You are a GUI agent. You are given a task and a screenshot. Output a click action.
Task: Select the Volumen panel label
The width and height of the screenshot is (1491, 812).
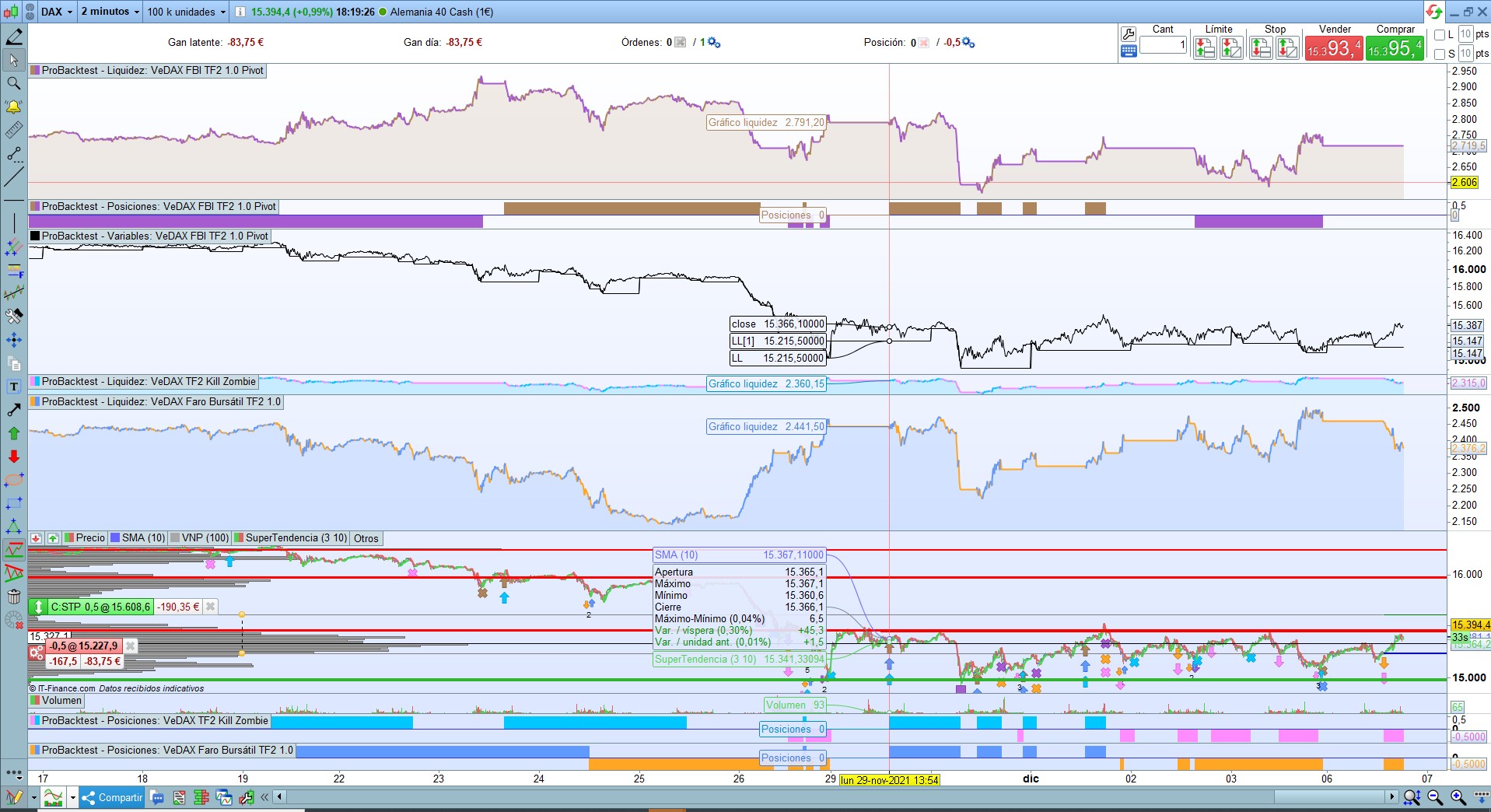coord(56,701)
